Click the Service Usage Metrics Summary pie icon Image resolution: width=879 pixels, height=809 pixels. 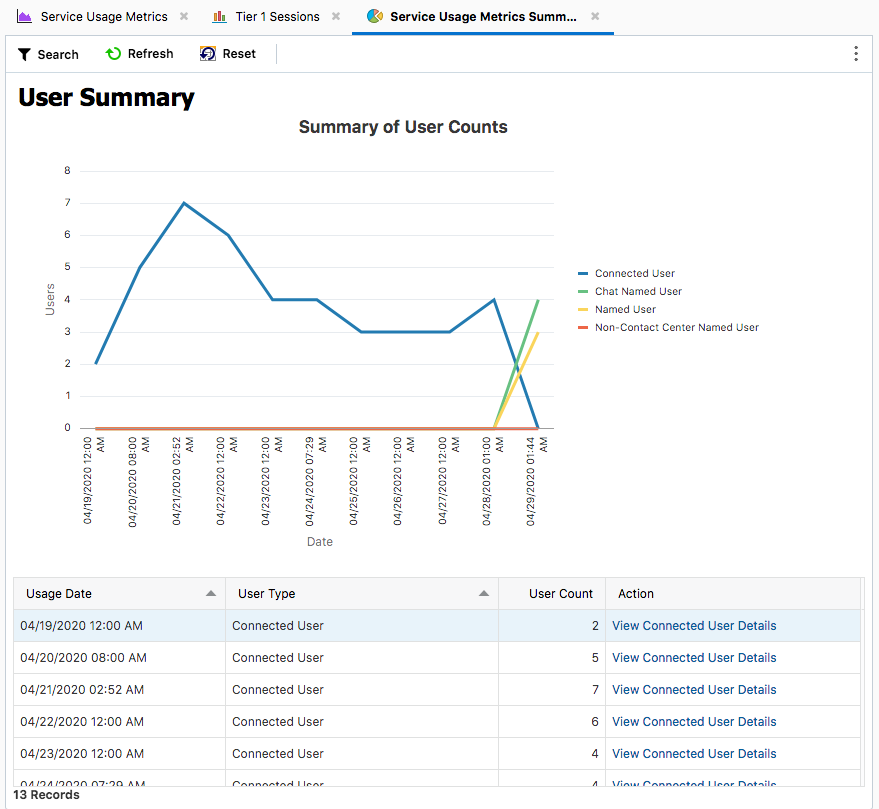(x=375, y=17)
